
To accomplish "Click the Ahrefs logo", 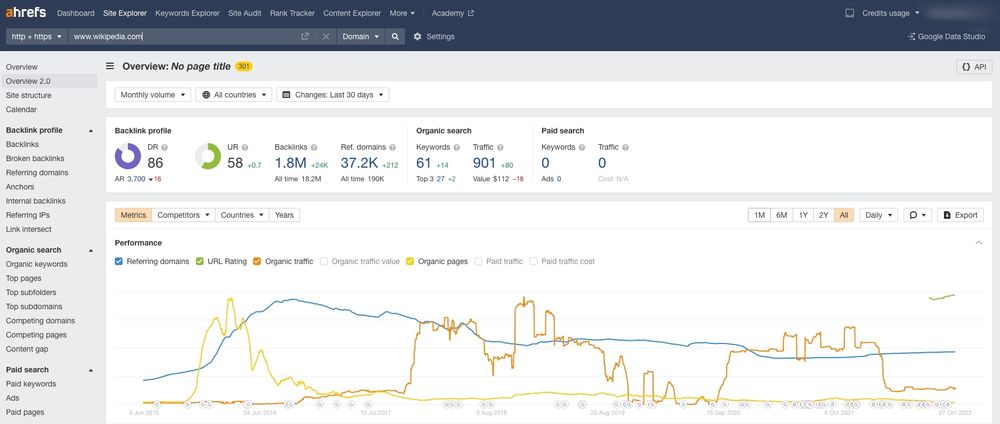I will (x=28, y=13).
